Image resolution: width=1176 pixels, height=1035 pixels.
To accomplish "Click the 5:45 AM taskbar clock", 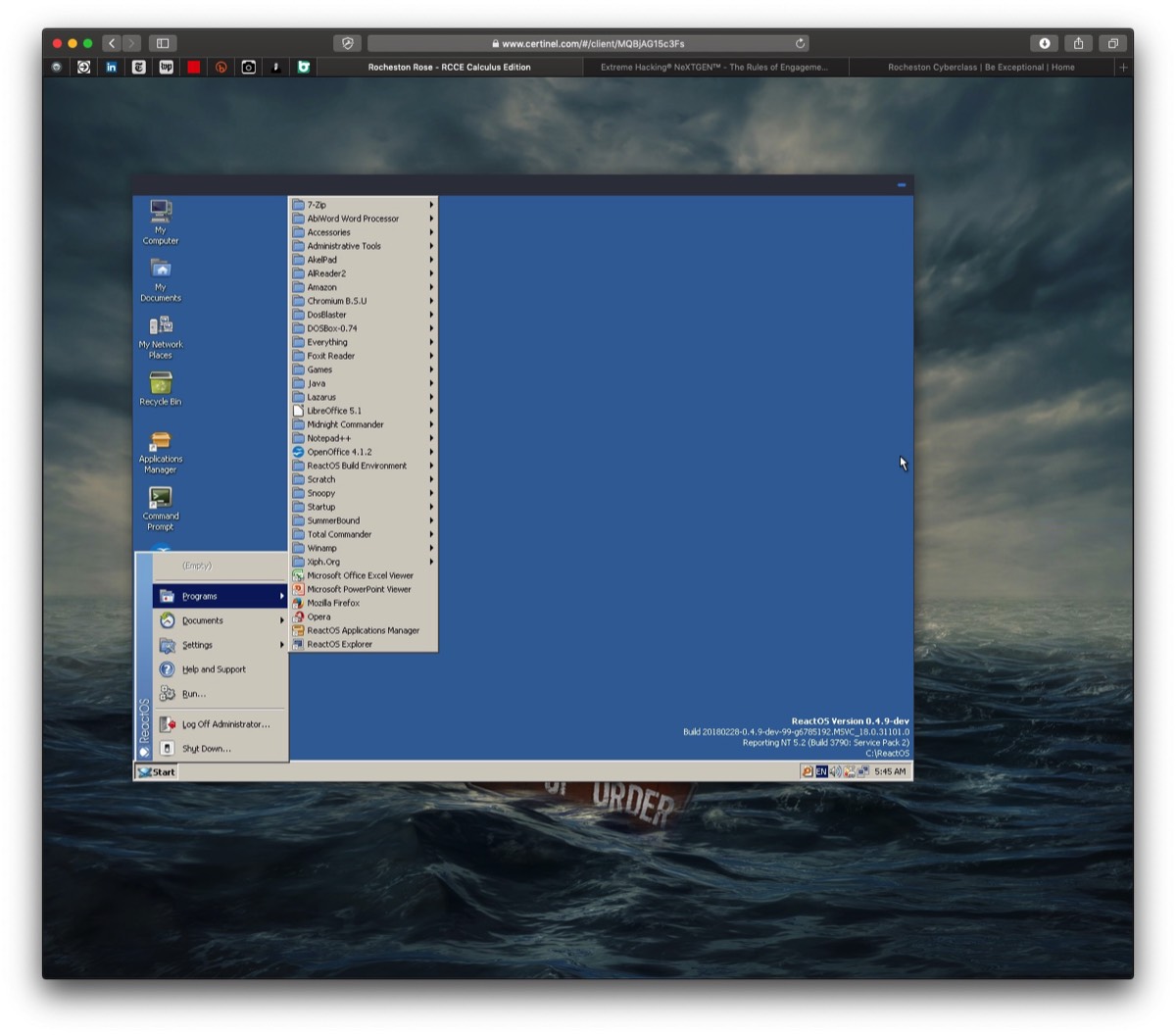I will point(890,772).
